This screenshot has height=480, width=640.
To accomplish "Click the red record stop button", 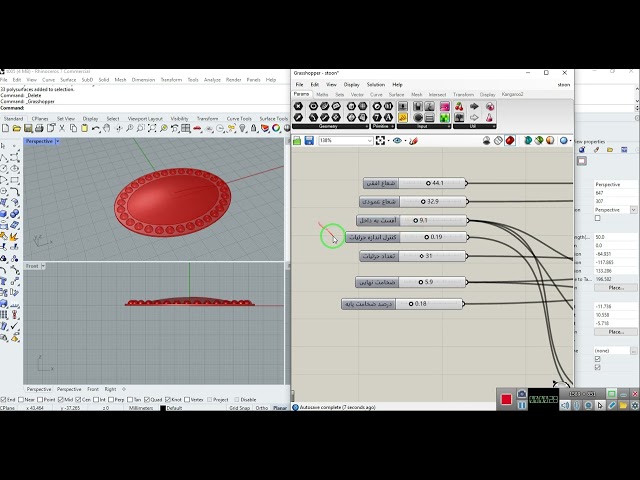I will [x=506, y=399].
